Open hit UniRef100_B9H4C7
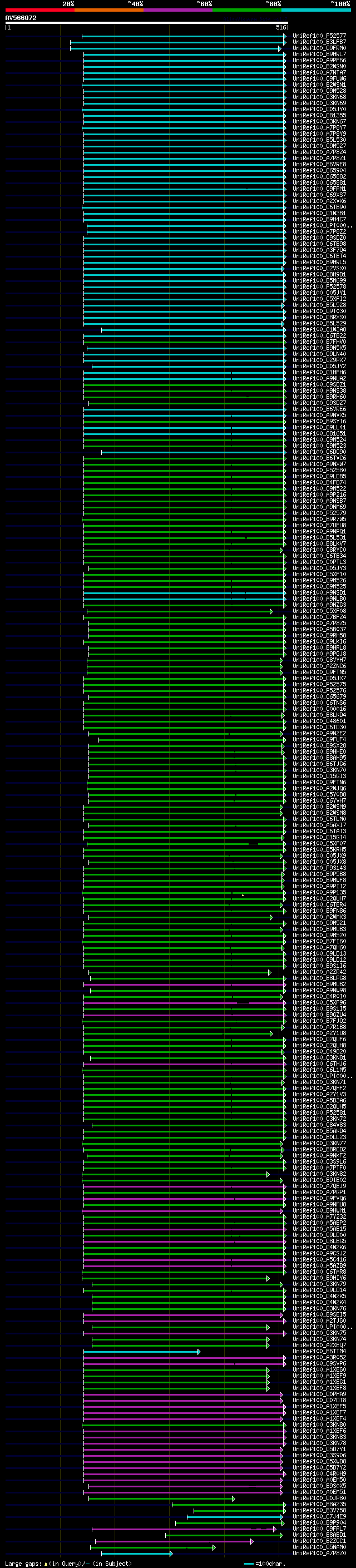Viewport: 356px width, 1568px height. click(319, 220)
